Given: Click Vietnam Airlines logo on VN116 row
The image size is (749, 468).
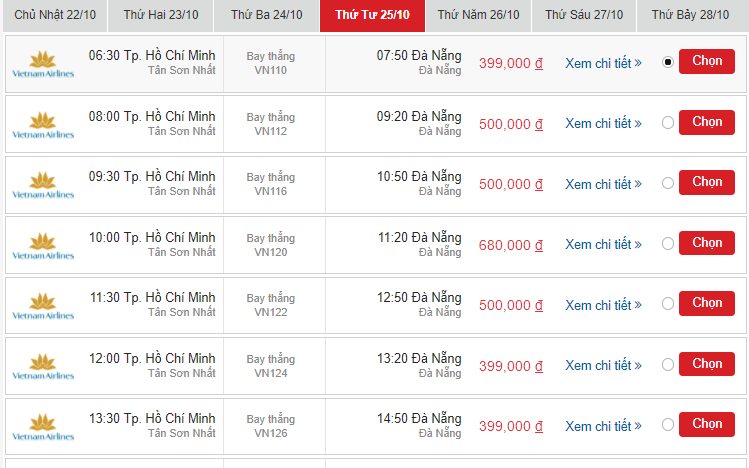Looking at the screenshot, I should click(43, 185).
